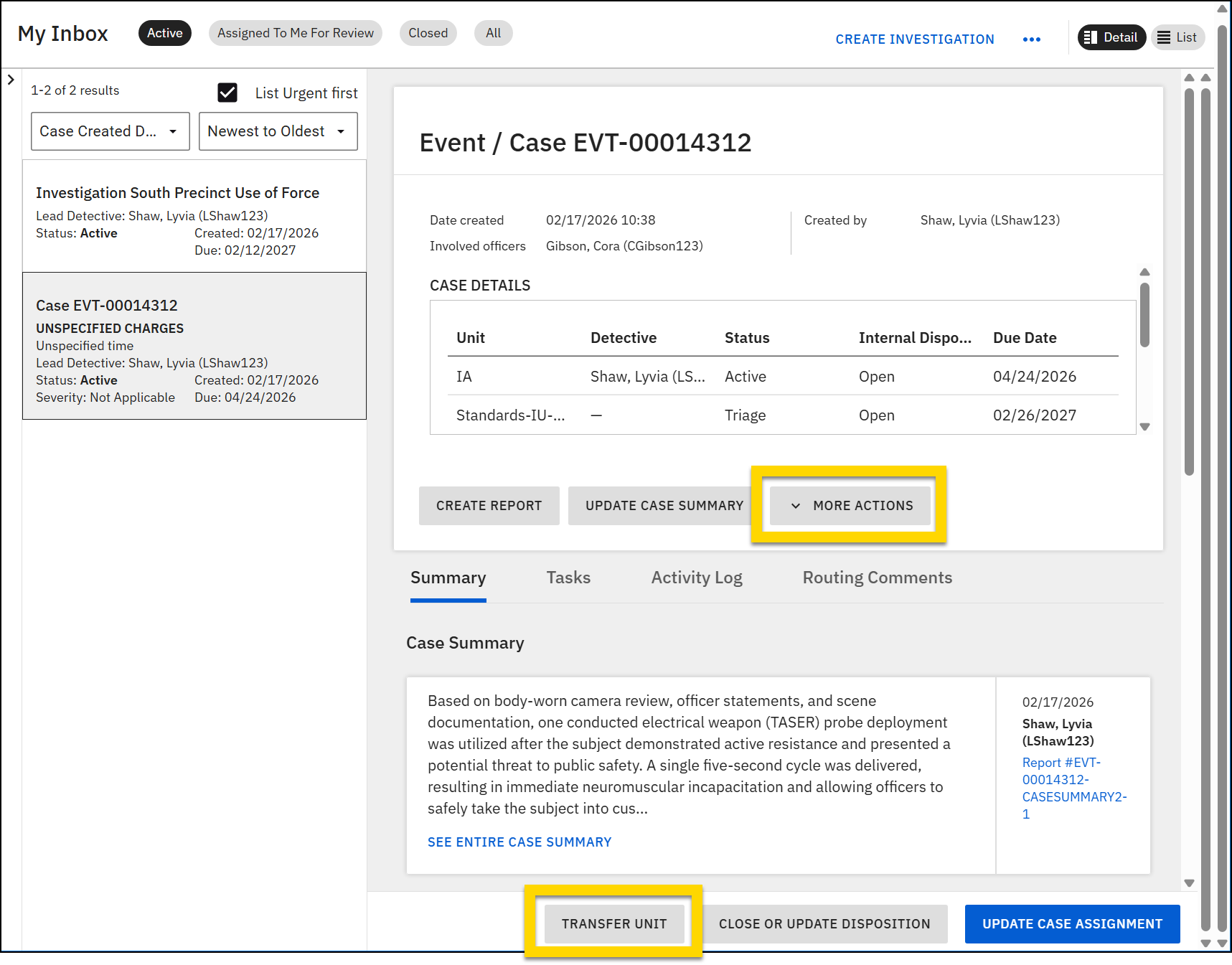Expand the More Actions menu
Image resolution: width=1232 pixels, height=965 pixels.
tap(850, 505)
